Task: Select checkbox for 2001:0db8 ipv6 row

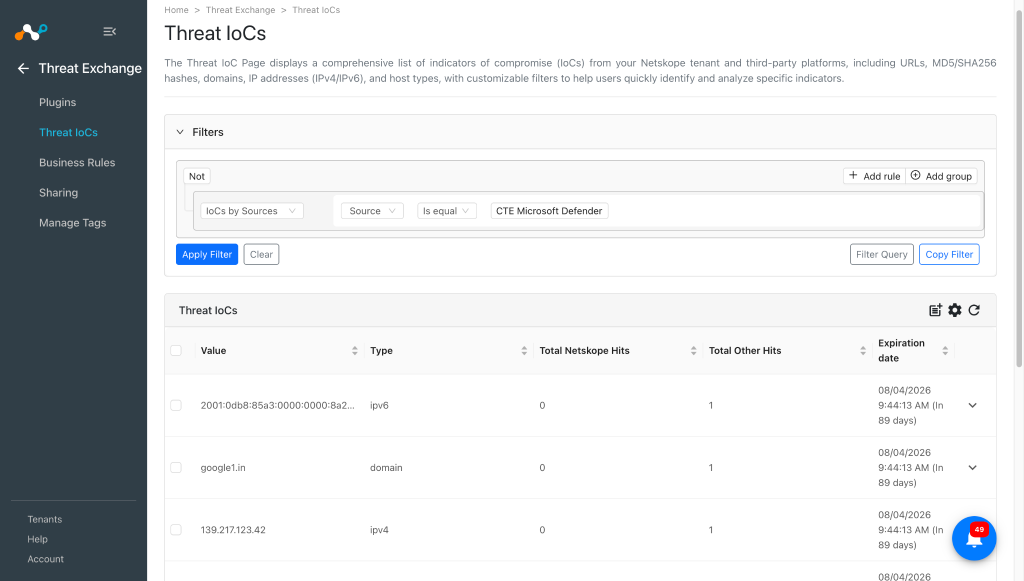Action: [176, 405]
